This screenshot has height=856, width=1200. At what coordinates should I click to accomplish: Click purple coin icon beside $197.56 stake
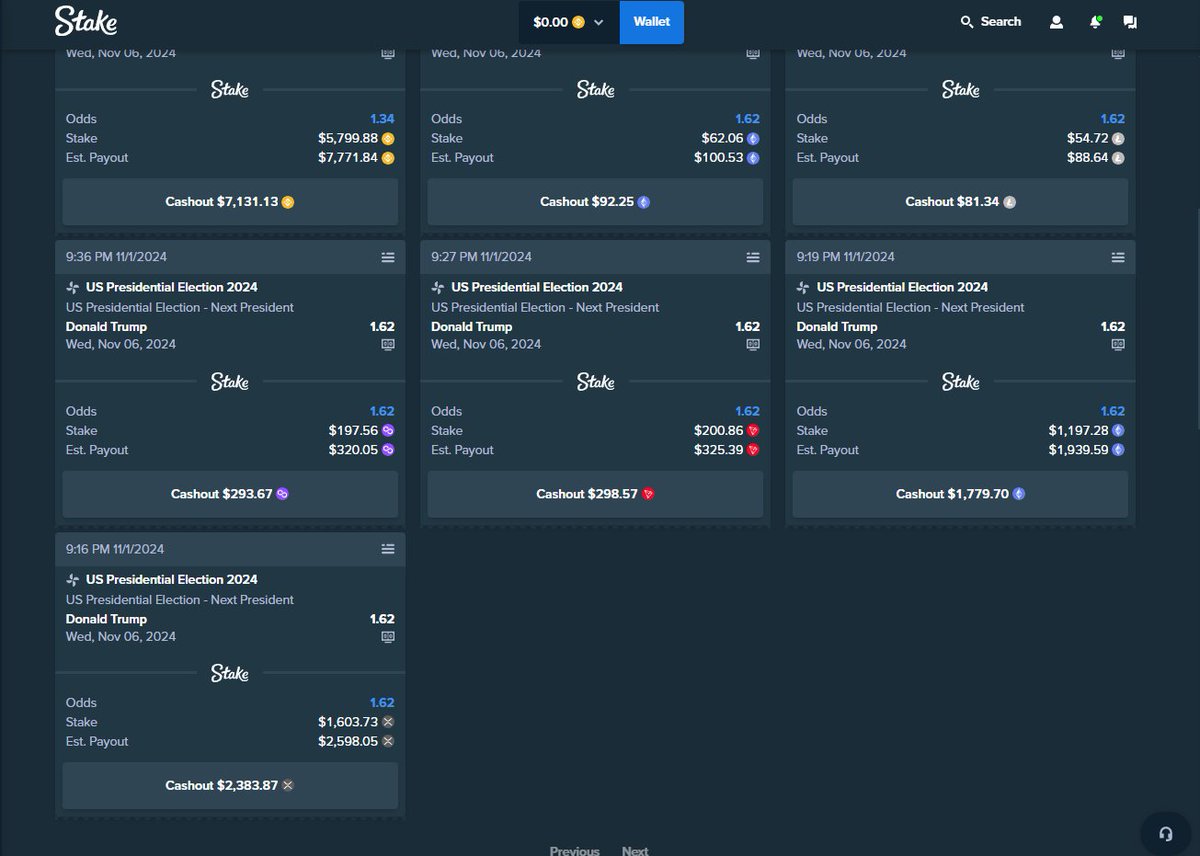coord(388,430)
